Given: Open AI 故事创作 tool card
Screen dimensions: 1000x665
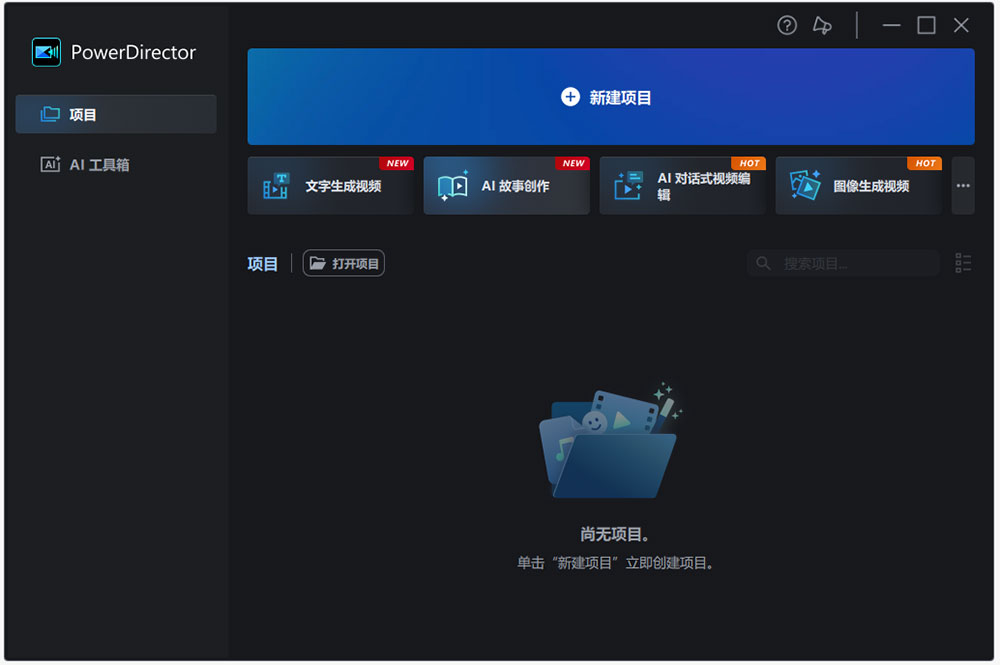Looking at the screenshot, I should pyautogui.click(x=506, y=186).
